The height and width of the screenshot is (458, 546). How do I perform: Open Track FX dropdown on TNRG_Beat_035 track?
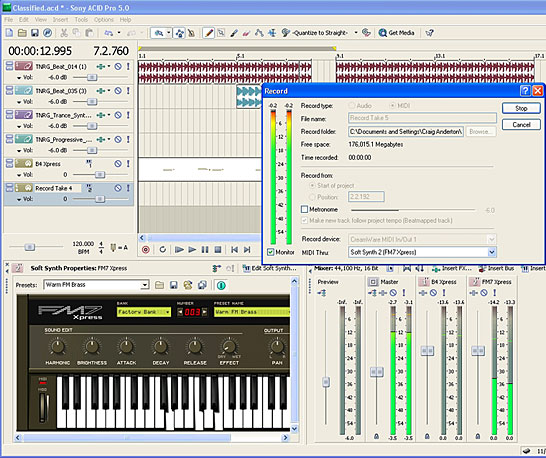109,91
